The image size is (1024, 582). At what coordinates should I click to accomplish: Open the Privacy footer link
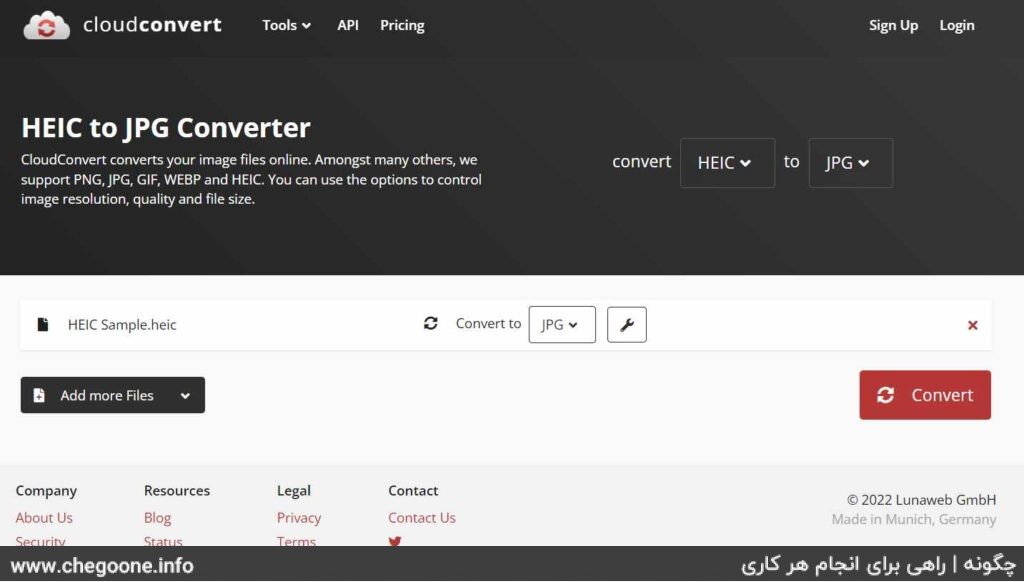299,518
